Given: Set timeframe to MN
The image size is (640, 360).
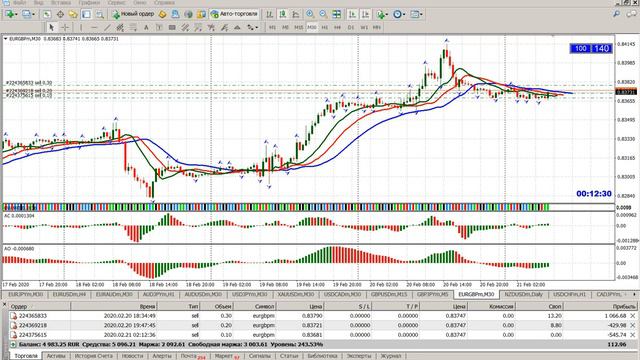Looking at the screenshot, I should 376,27.
